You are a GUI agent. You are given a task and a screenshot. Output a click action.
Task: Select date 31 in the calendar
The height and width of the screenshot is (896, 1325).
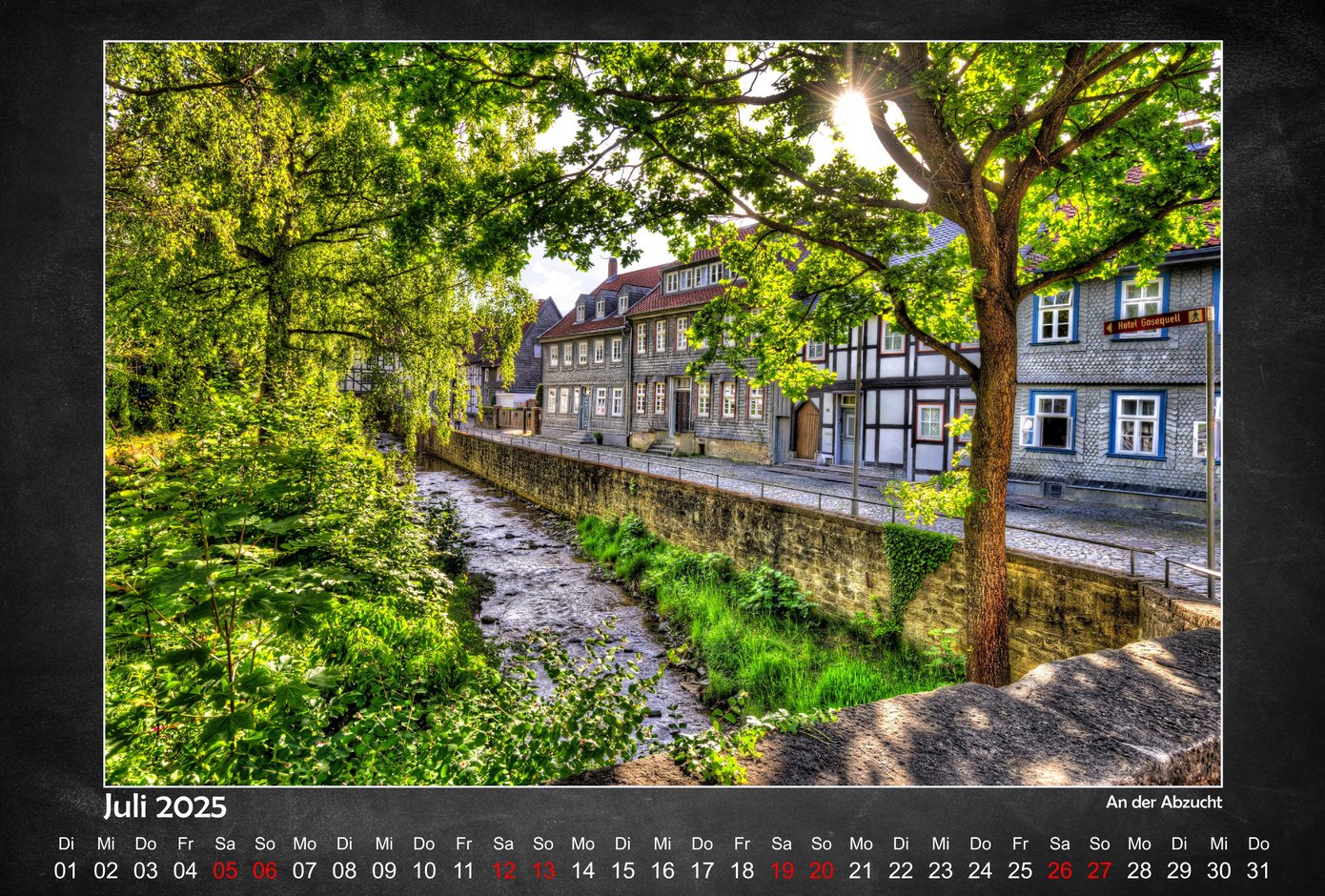(x=1259, y=870)
